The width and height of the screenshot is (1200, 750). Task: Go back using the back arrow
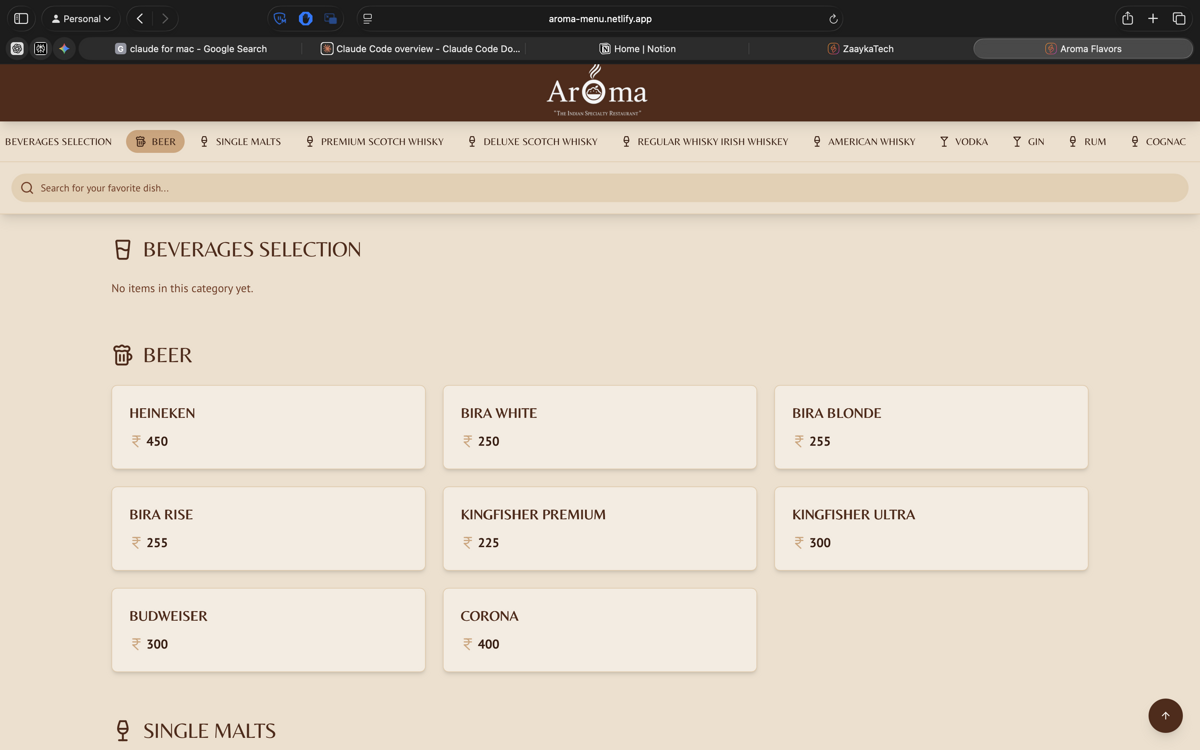point(140,19)
